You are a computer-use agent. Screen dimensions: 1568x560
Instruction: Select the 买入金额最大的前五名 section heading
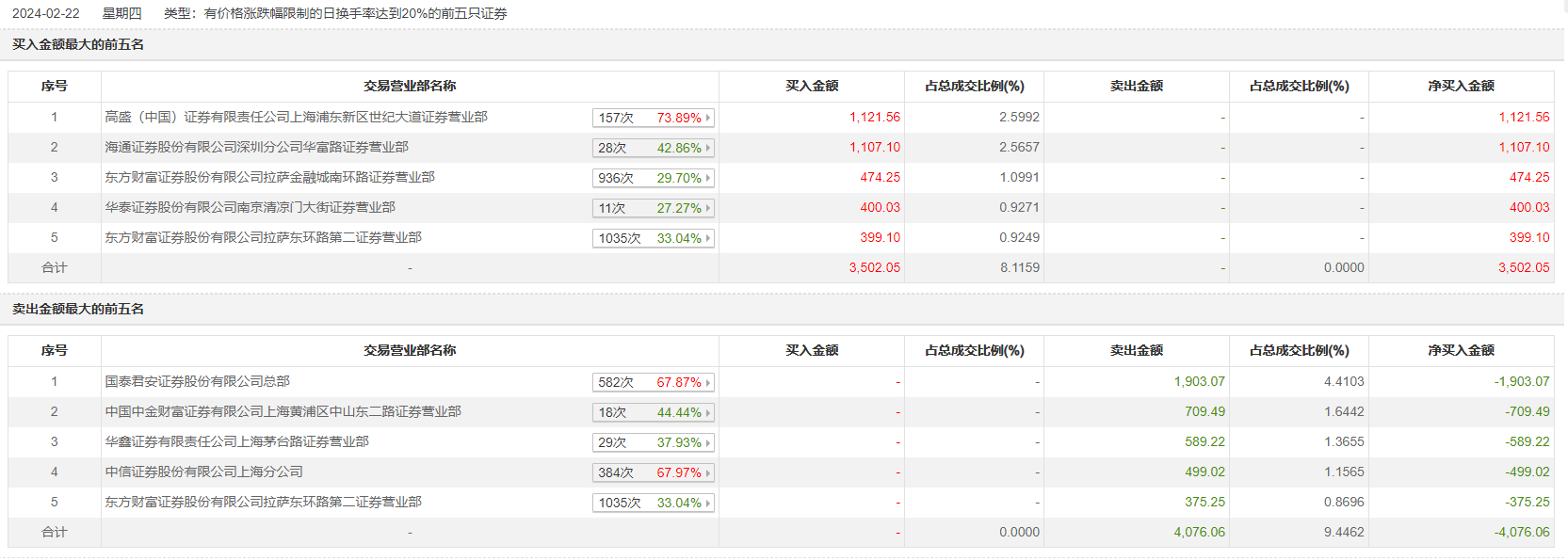click(78, 44)
